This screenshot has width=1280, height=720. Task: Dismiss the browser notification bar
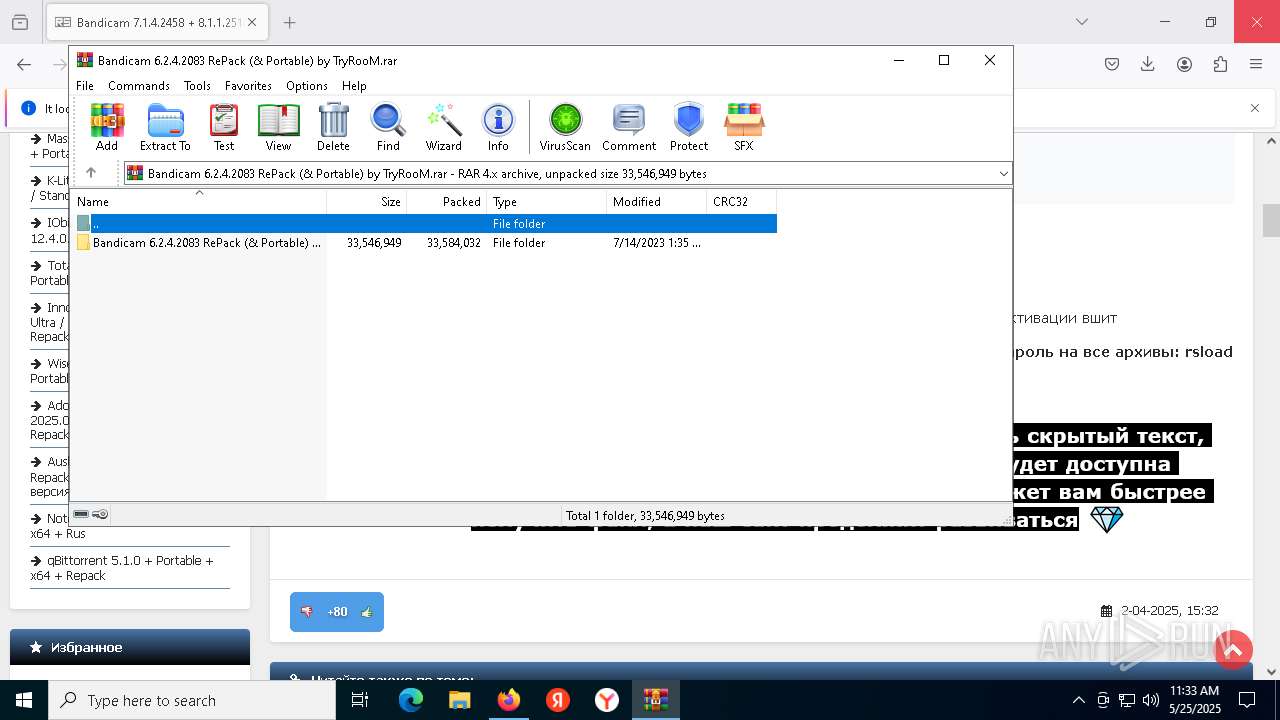click(x=1255, y=108)
